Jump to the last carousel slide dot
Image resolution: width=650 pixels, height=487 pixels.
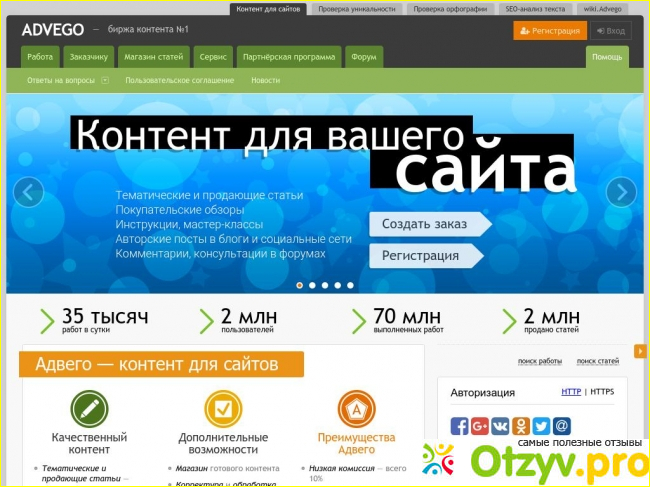(350, 285)
